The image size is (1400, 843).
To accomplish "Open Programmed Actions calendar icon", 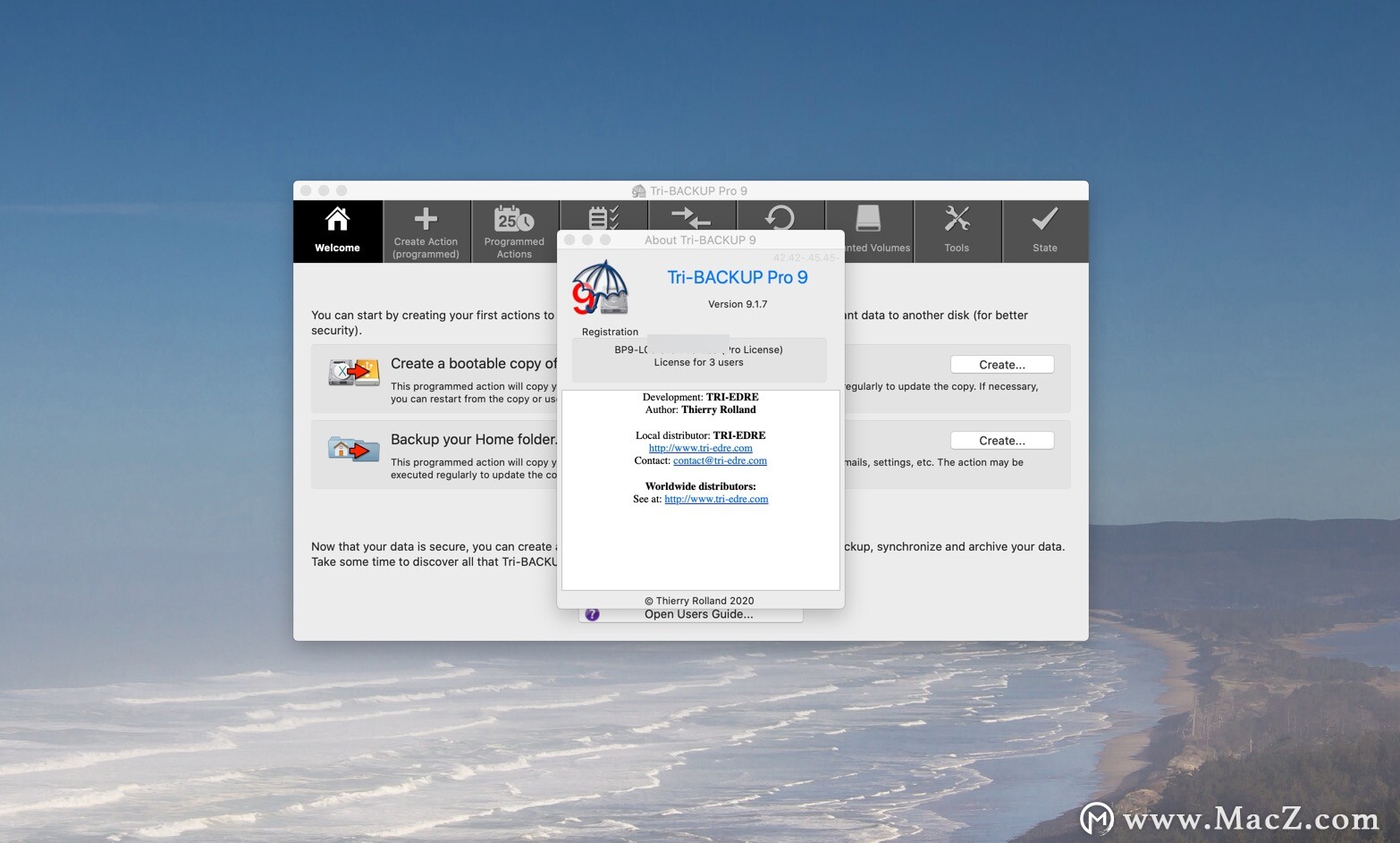I will tap(514, 231).
